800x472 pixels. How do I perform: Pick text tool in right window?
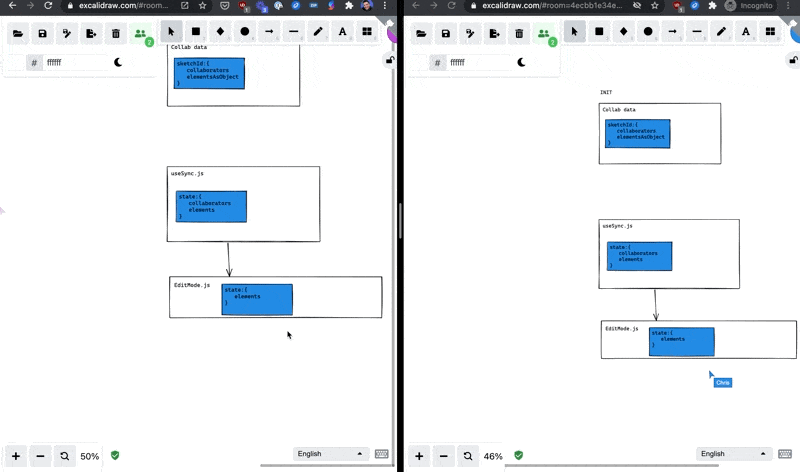pos(746,32)
